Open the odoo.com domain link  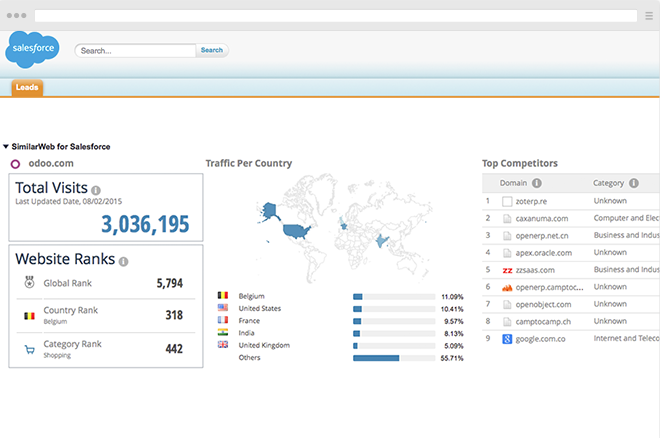coord(51,163)
